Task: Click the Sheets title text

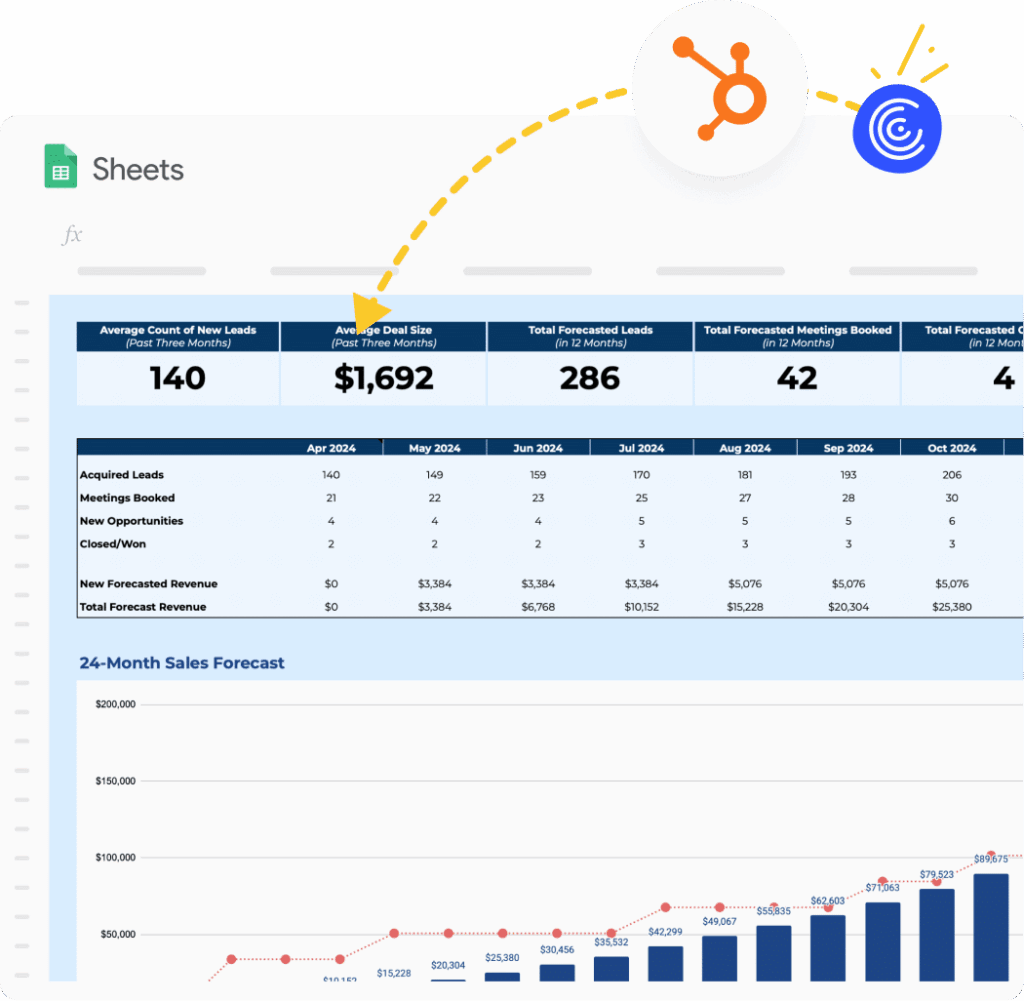Action: tap(138, 169)
